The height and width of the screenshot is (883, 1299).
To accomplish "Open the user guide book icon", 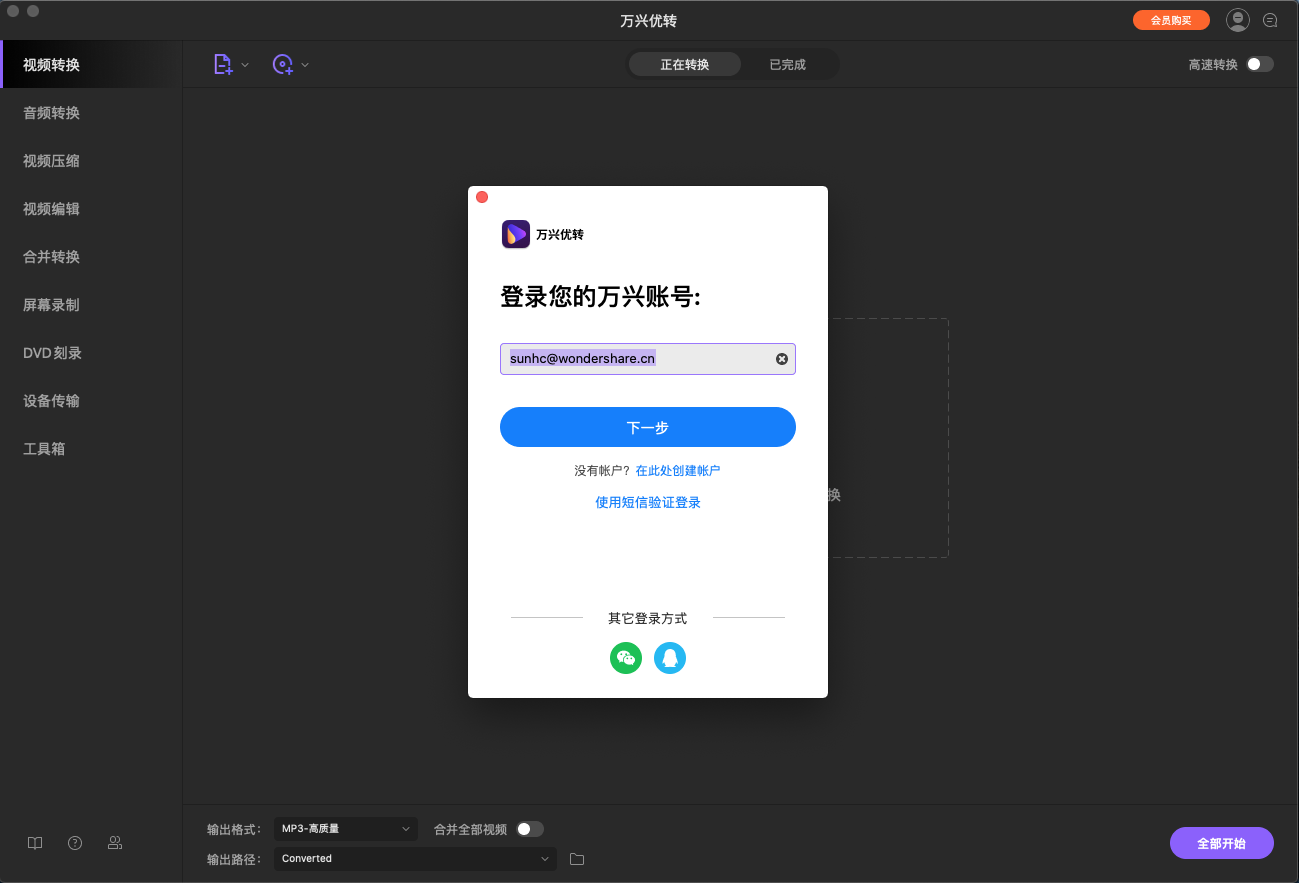I will 35,843.
